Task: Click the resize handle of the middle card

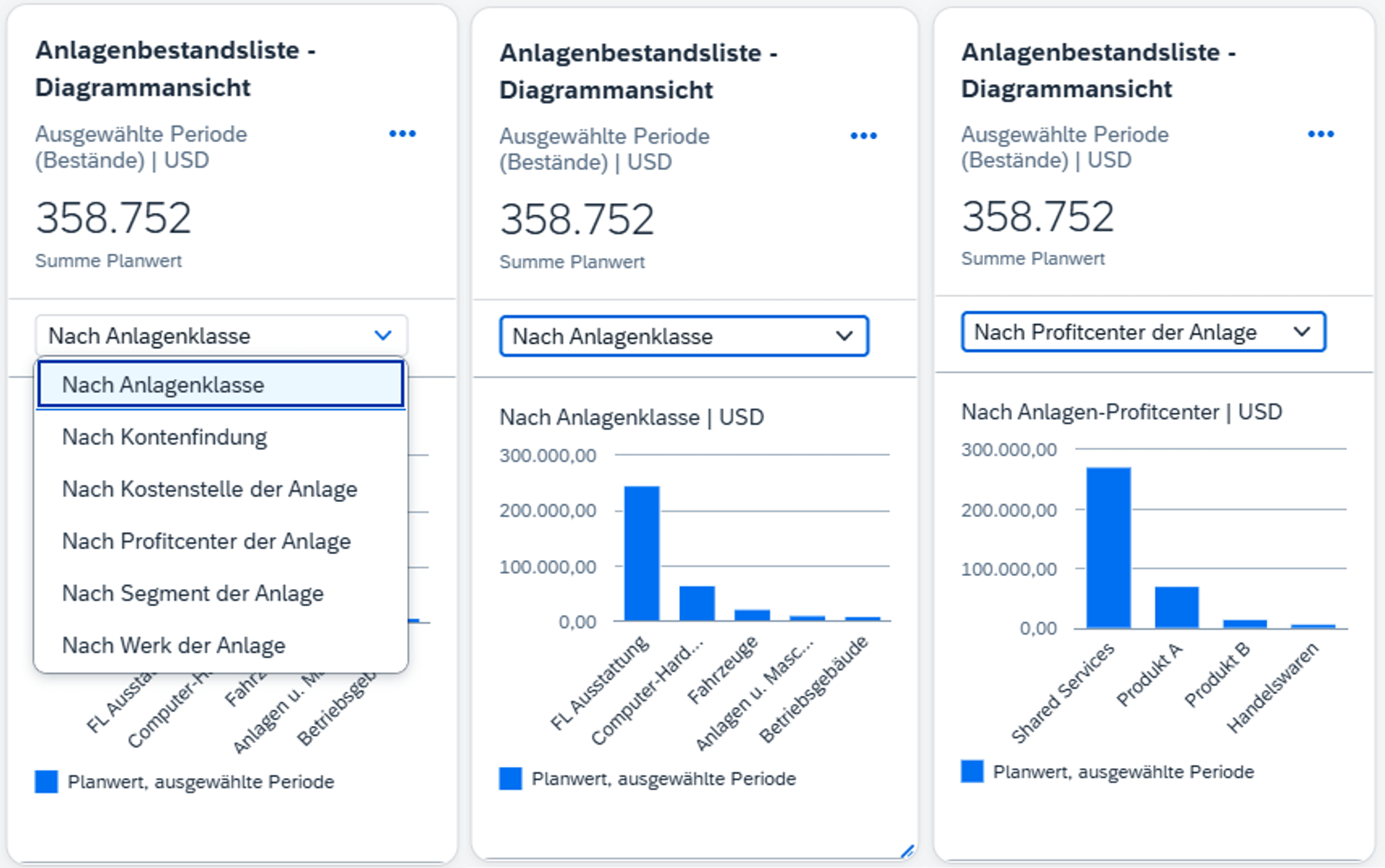Action: (907, 851)
